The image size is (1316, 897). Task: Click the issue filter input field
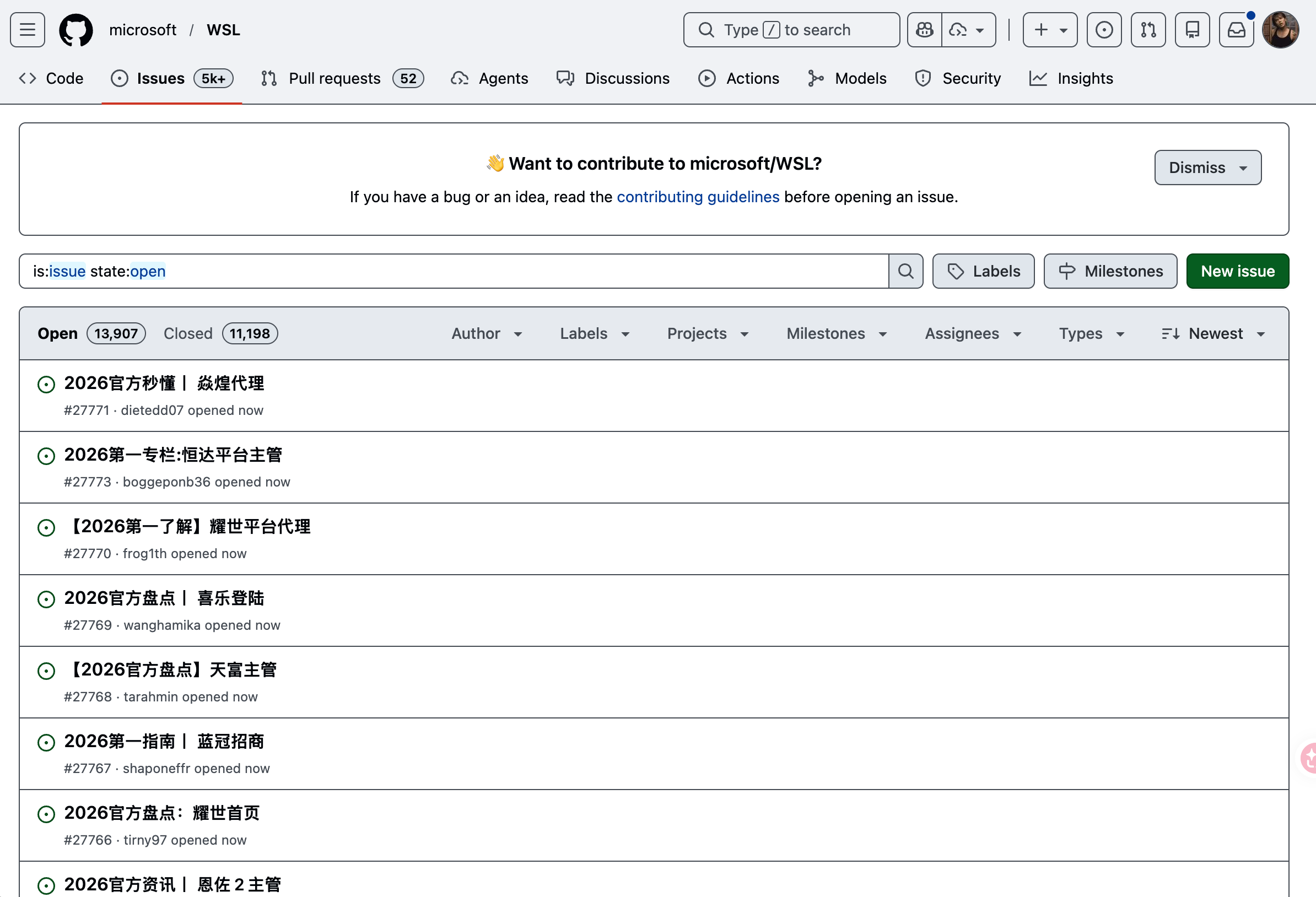(x=453, y=271)
